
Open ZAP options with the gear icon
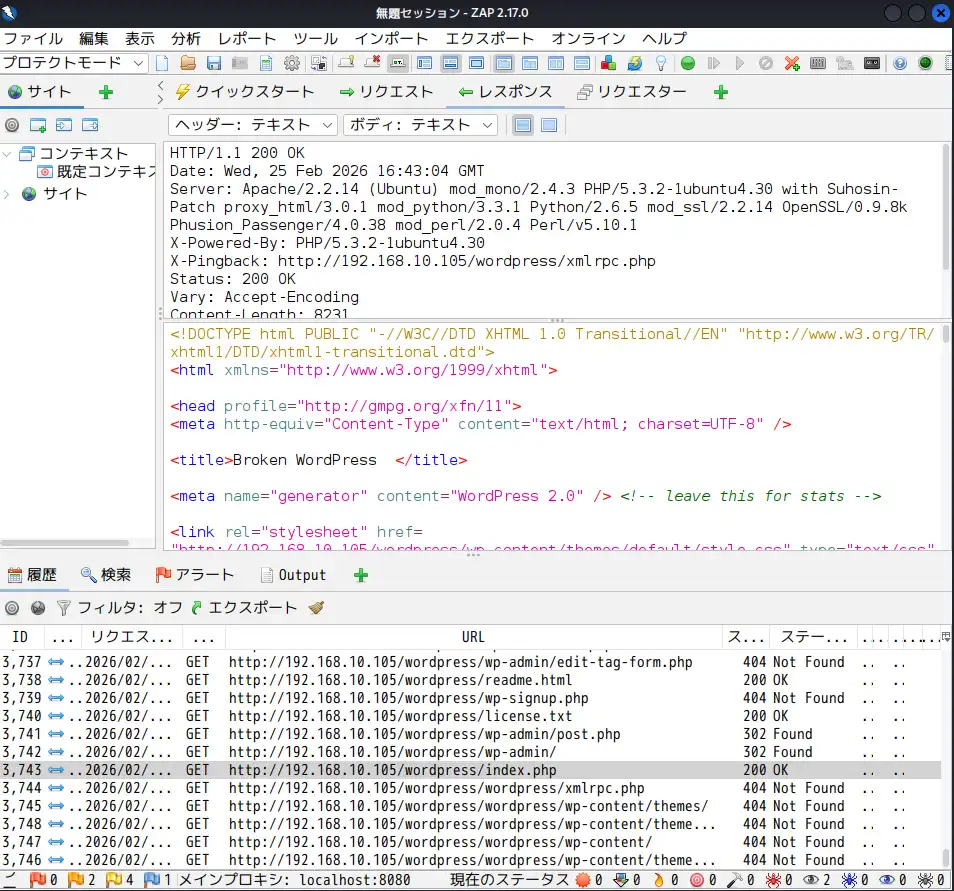tap(291, 62)
